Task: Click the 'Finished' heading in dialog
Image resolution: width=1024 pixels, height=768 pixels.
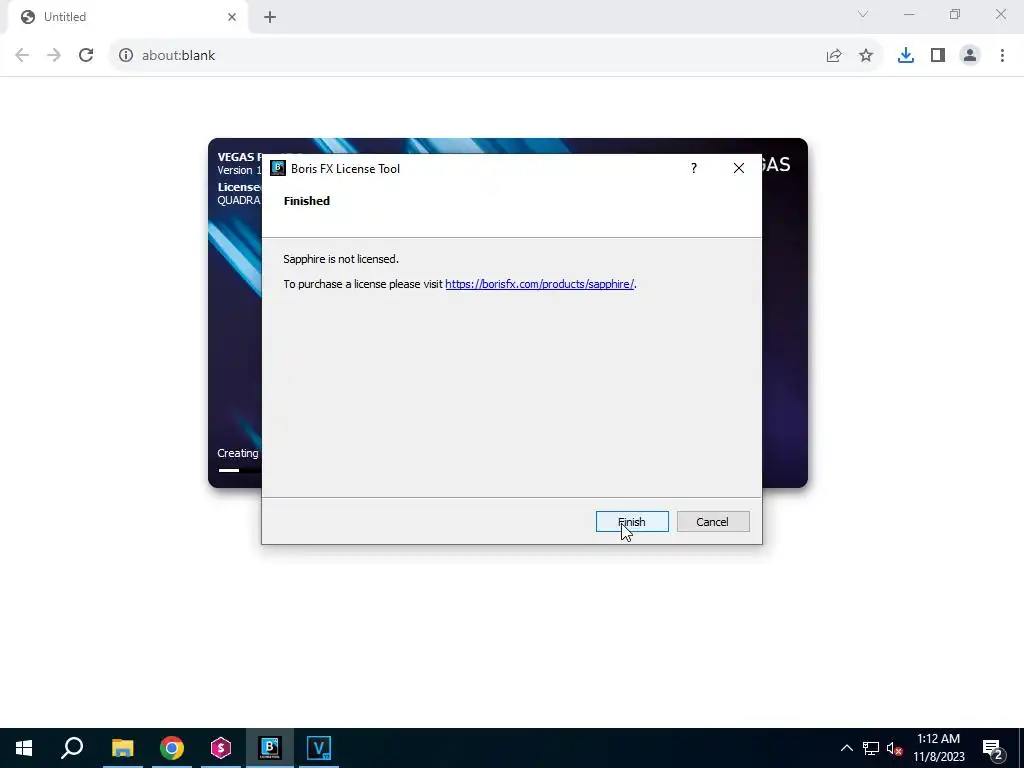Action: (307, 201)
